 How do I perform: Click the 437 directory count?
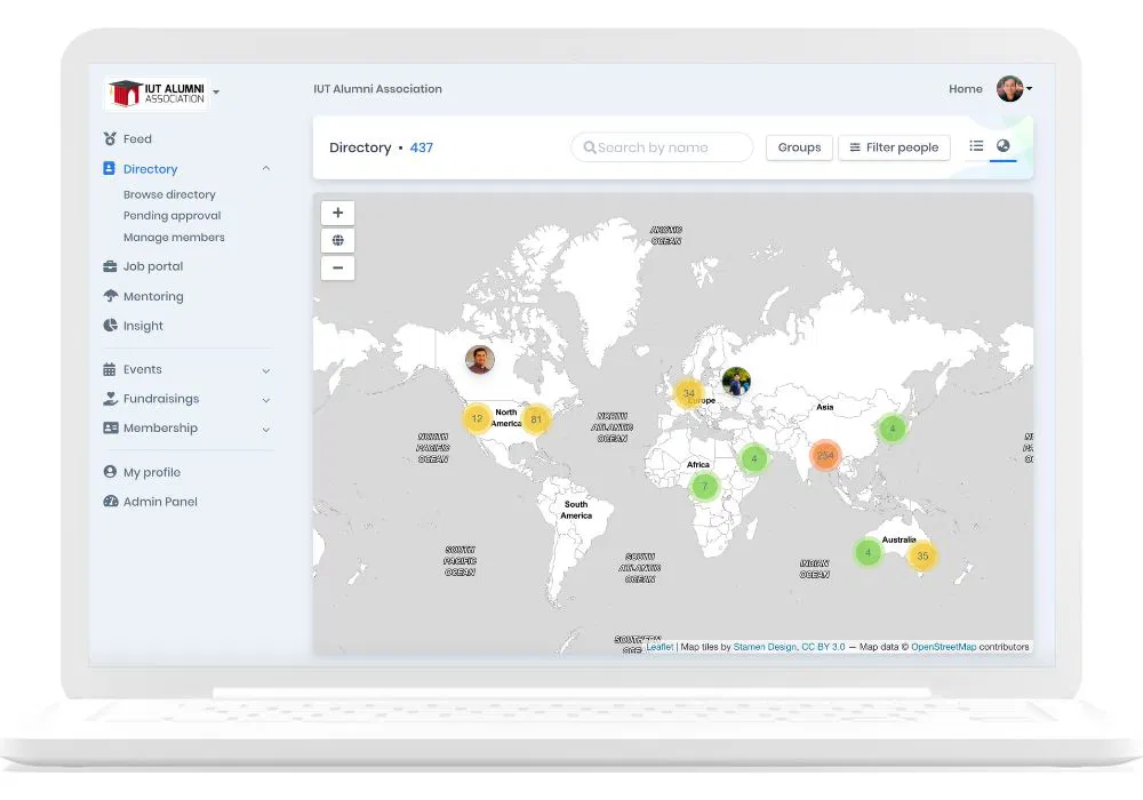(x=421, y=147)
